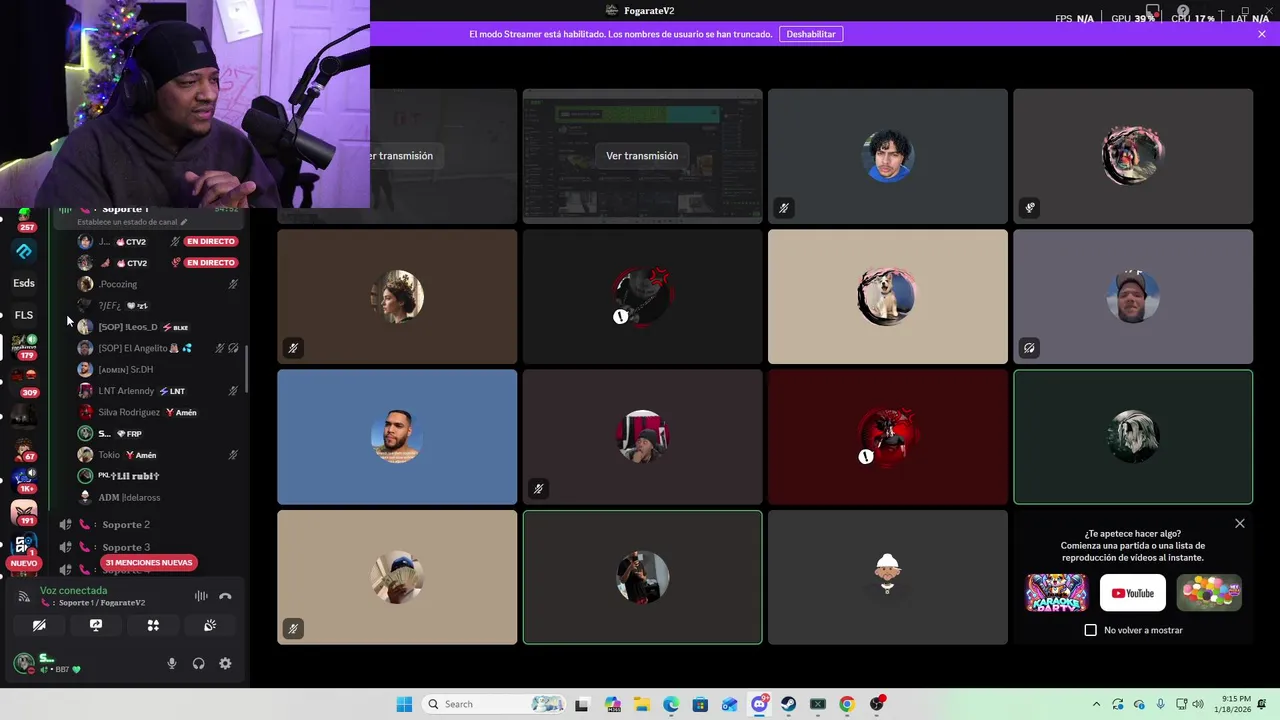
Task: Jump to 31 menciones nuevas
Action: click(x=148, y=563)
